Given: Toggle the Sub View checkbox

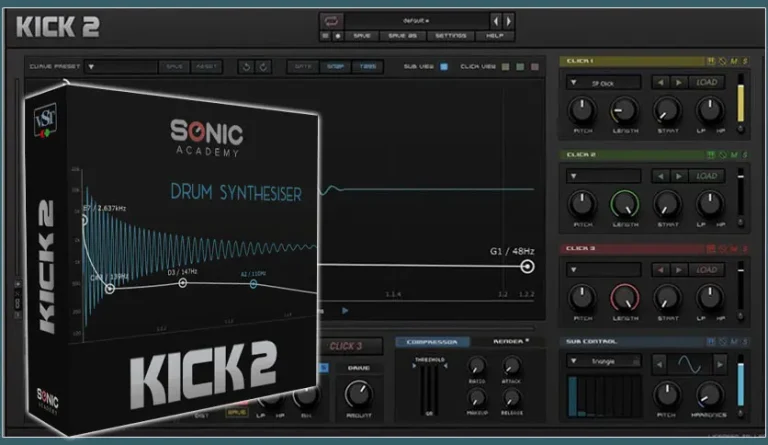Looking at the screenshot, I should 444,67.
